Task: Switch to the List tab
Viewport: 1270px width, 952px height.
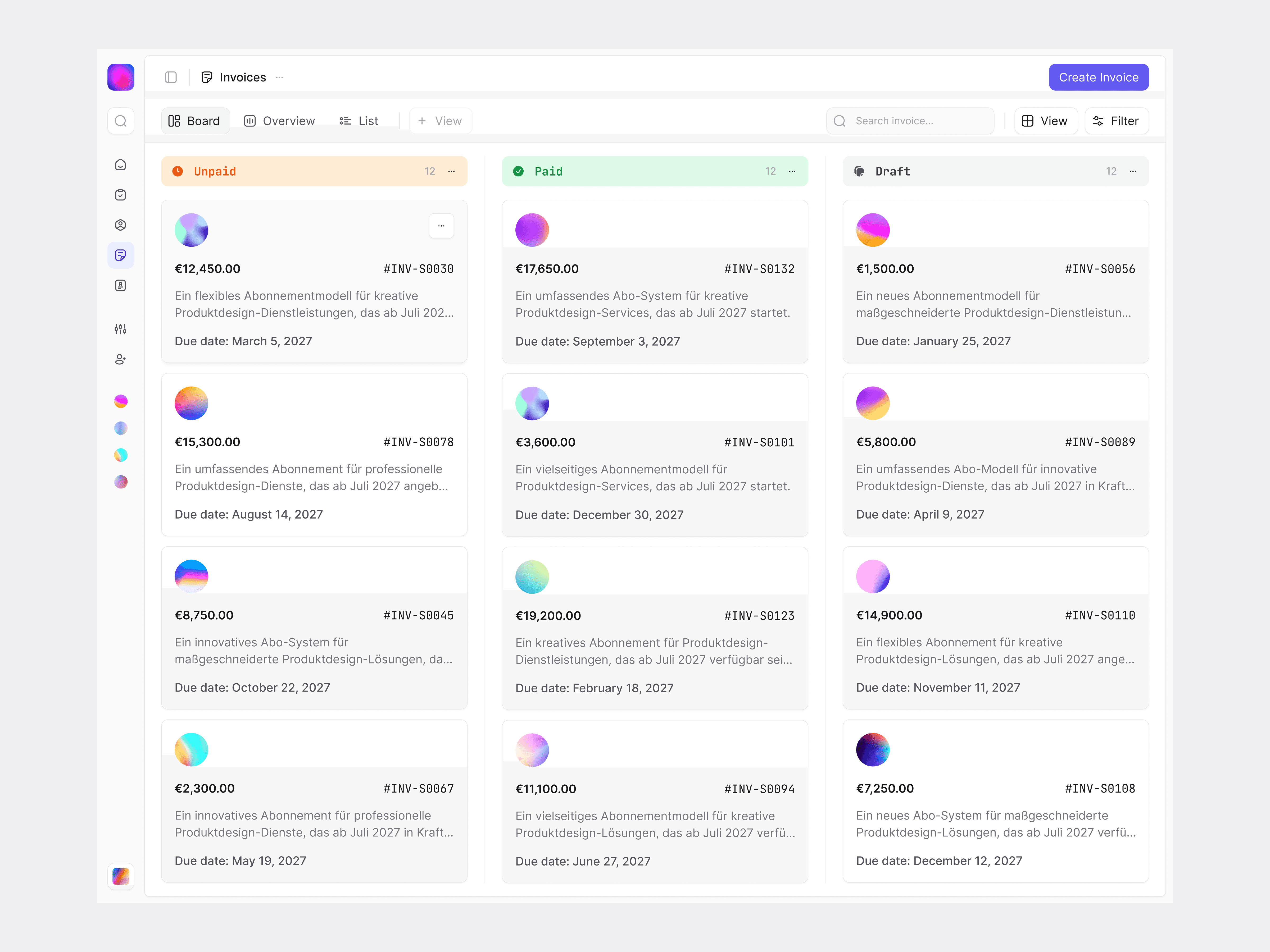Action: click(359, 121)
